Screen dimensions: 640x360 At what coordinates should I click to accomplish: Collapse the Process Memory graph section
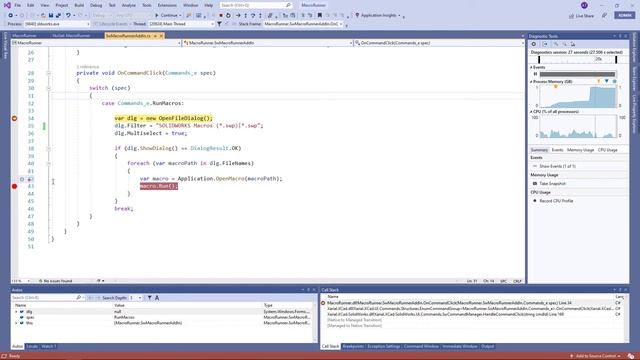point(531,82)
